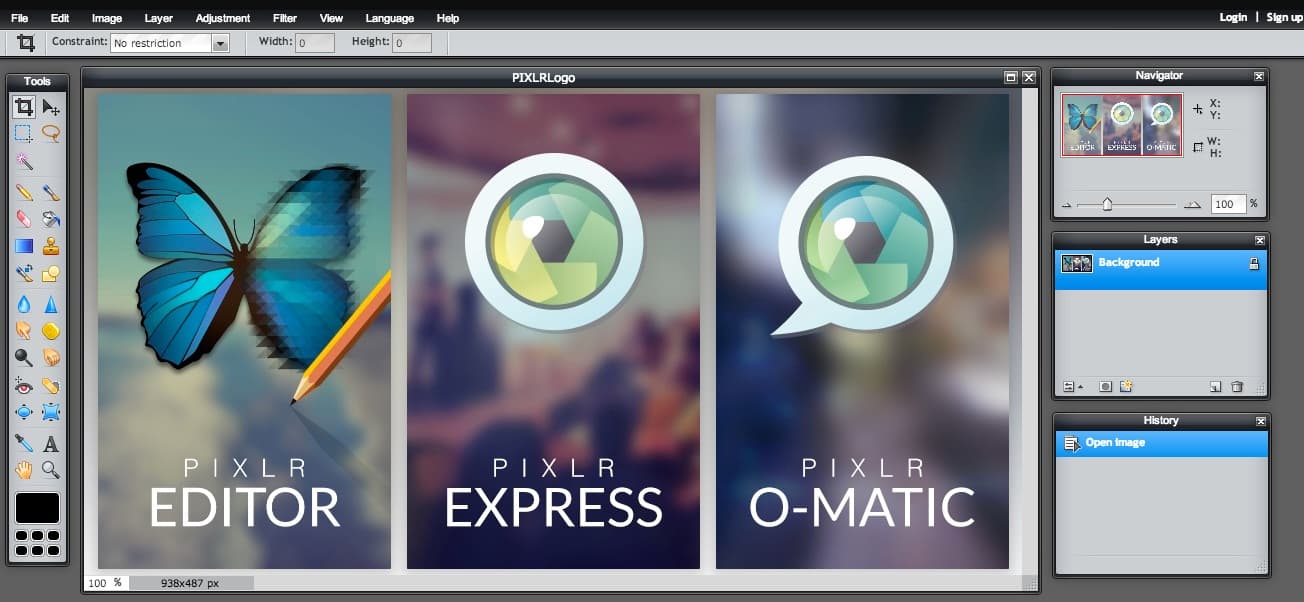
Task: Open the Constraint dropdown
Action: [221, 43]
